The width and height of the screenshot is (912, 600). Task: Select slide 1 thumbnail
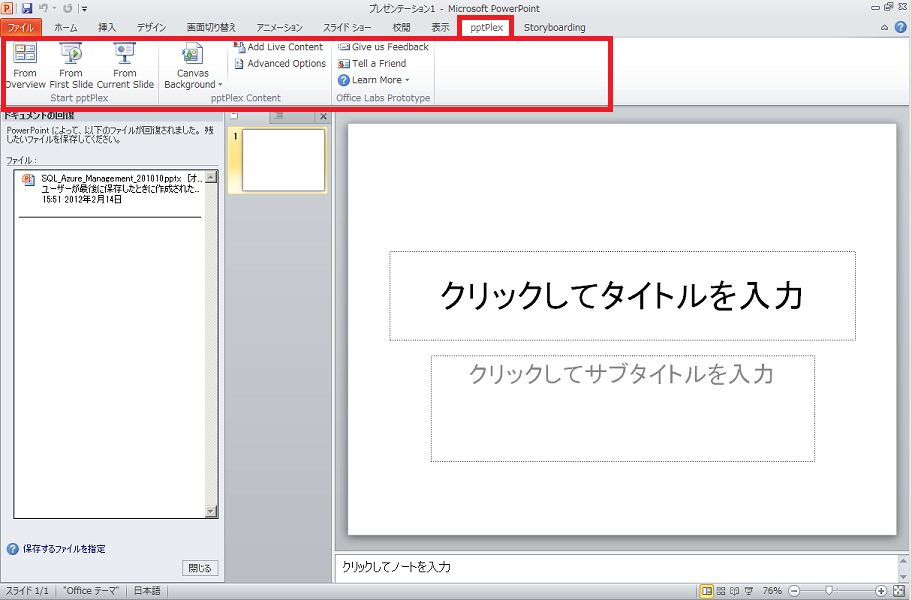click(x=284, y=160)
